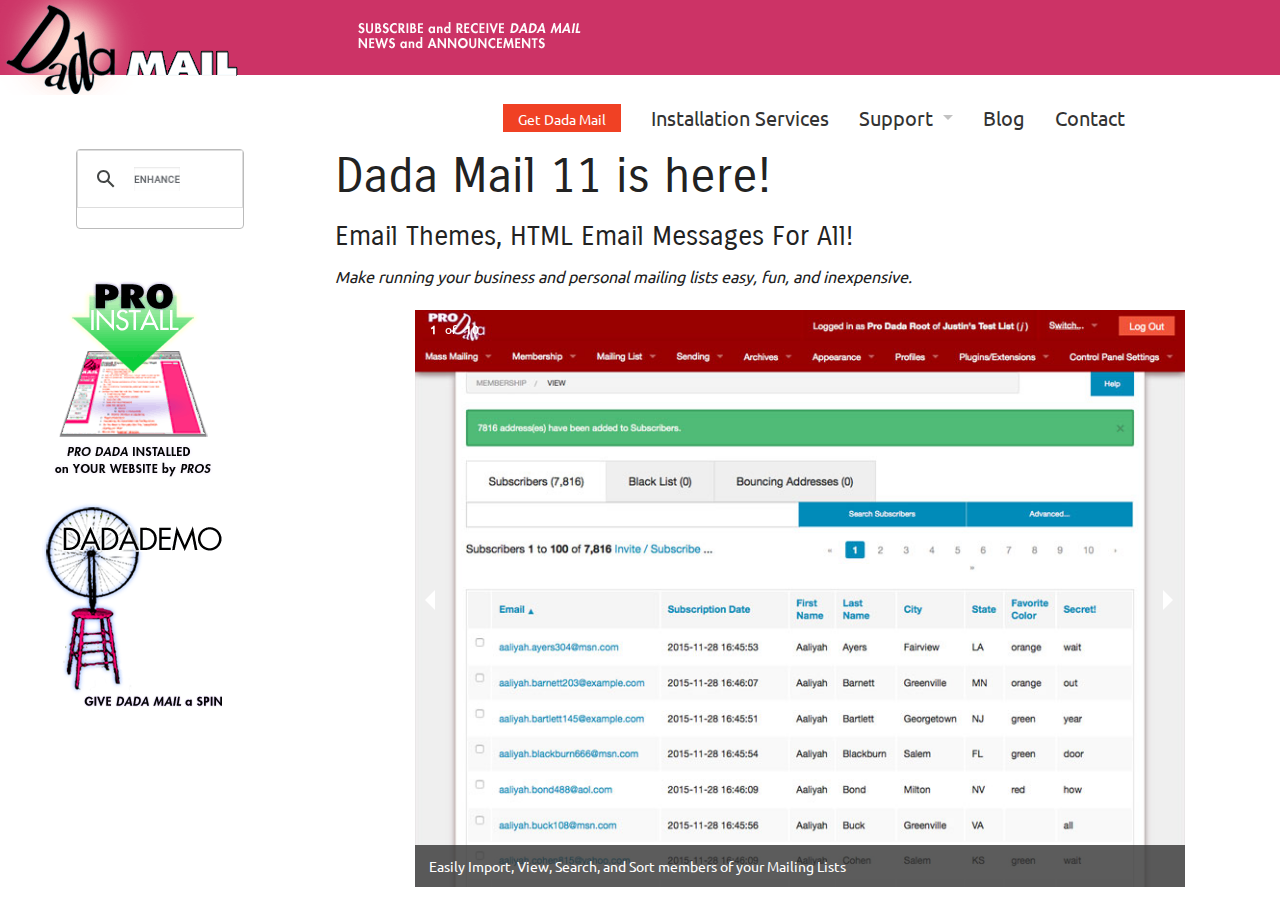This screenshot has width=1280, height=900.
Task: Check the box beside aaliyah.blackburn666@msn.com
Action: (x=480, y=749)
